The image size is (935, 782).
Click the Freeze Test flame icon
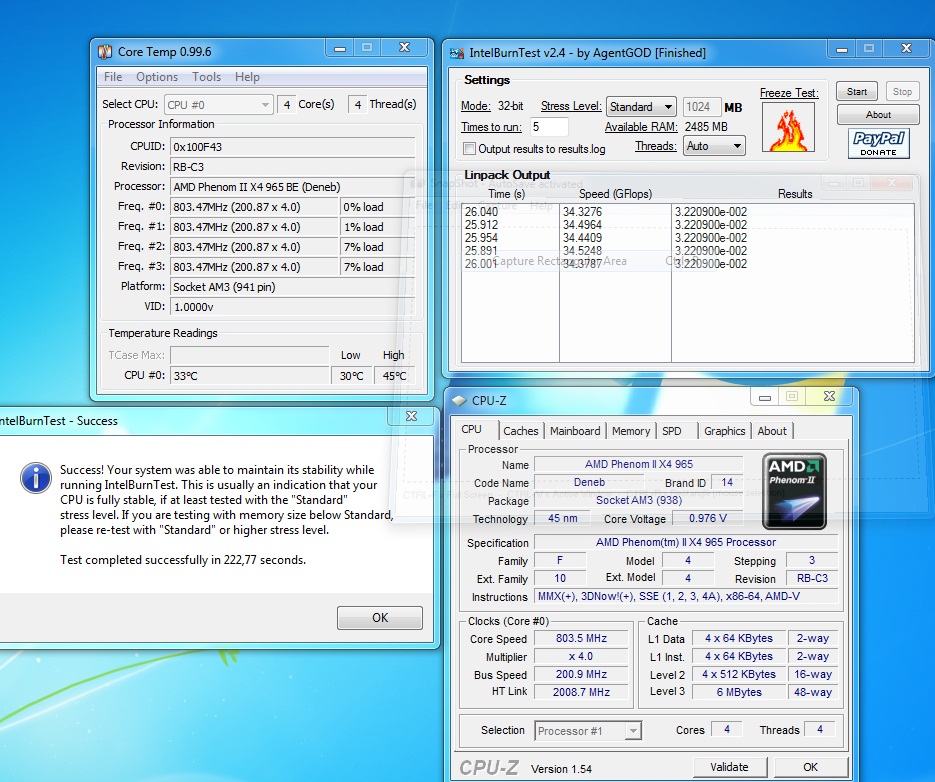point(788,127)
